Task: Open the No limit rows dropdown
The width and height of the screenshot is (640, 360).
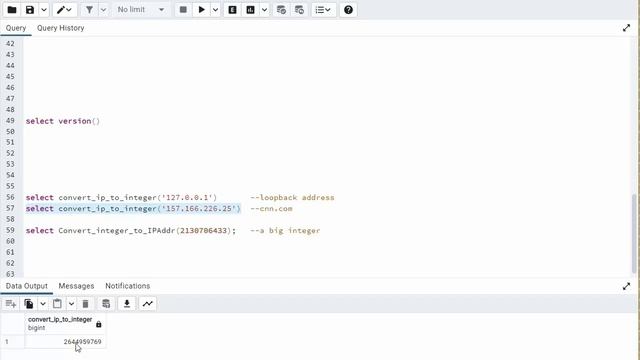Action: coord(141,10)
